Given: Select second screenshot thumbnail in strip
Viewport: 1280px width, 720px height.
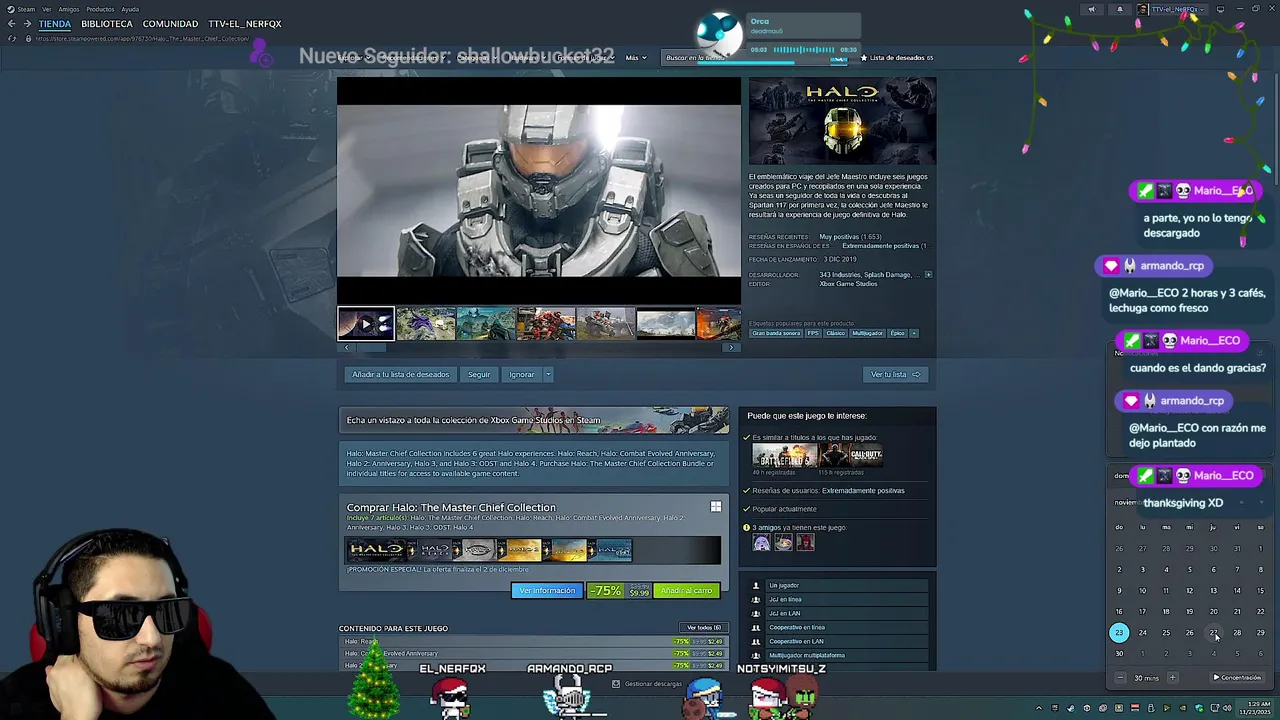Looking at the screenshot, I should tap(425, 324).
